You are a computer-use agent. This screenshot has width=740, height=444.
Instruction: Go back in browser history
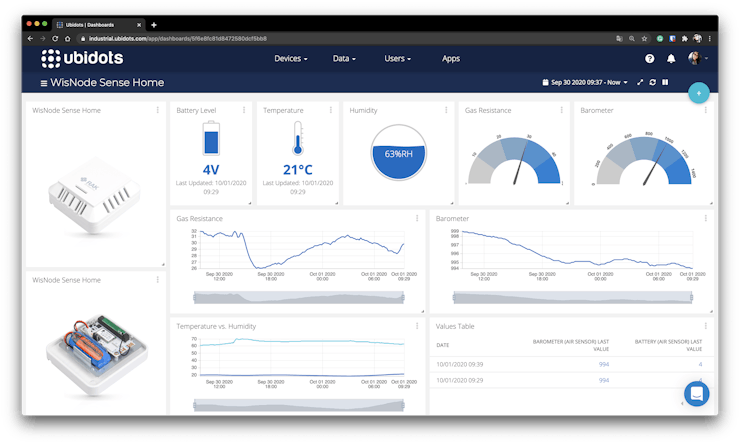(30, 39)
